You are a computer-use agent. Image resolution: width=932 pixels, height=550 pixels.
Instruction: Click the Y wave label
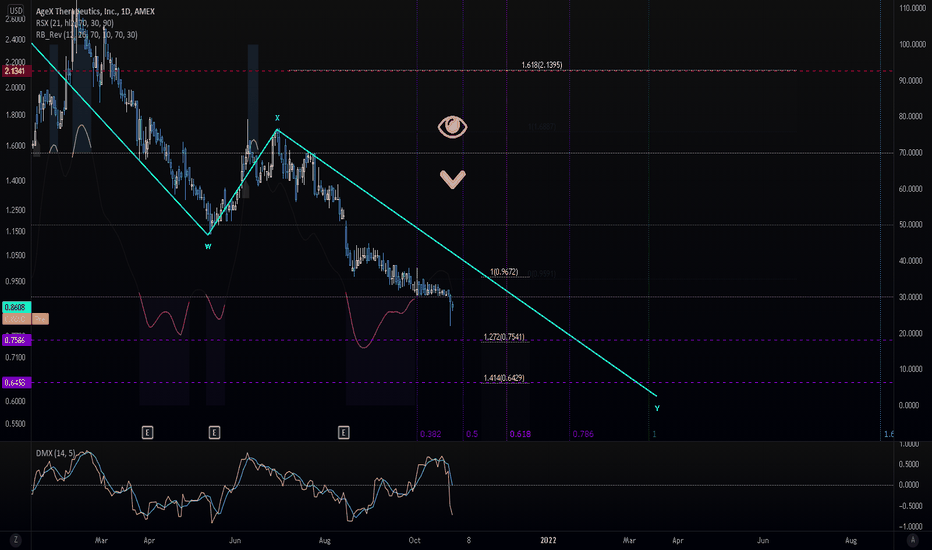click(657, 408)
